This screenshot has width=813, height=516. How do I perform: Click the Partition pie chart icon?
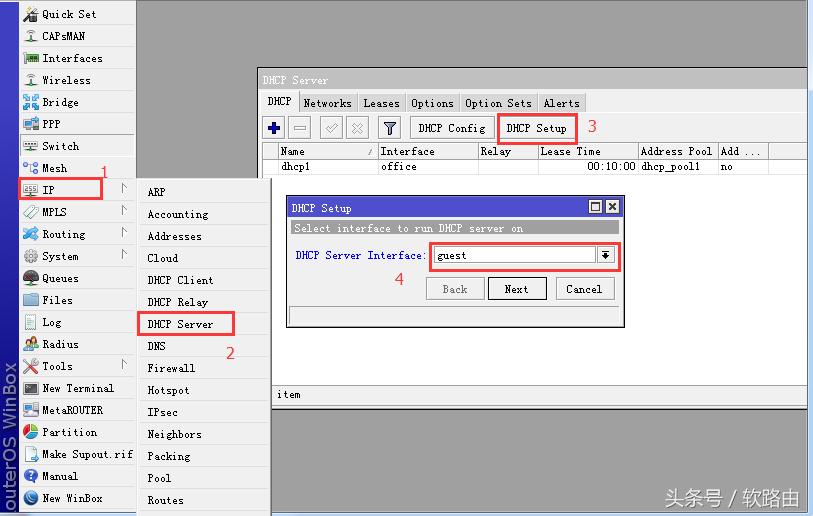(x=31, y=431)
